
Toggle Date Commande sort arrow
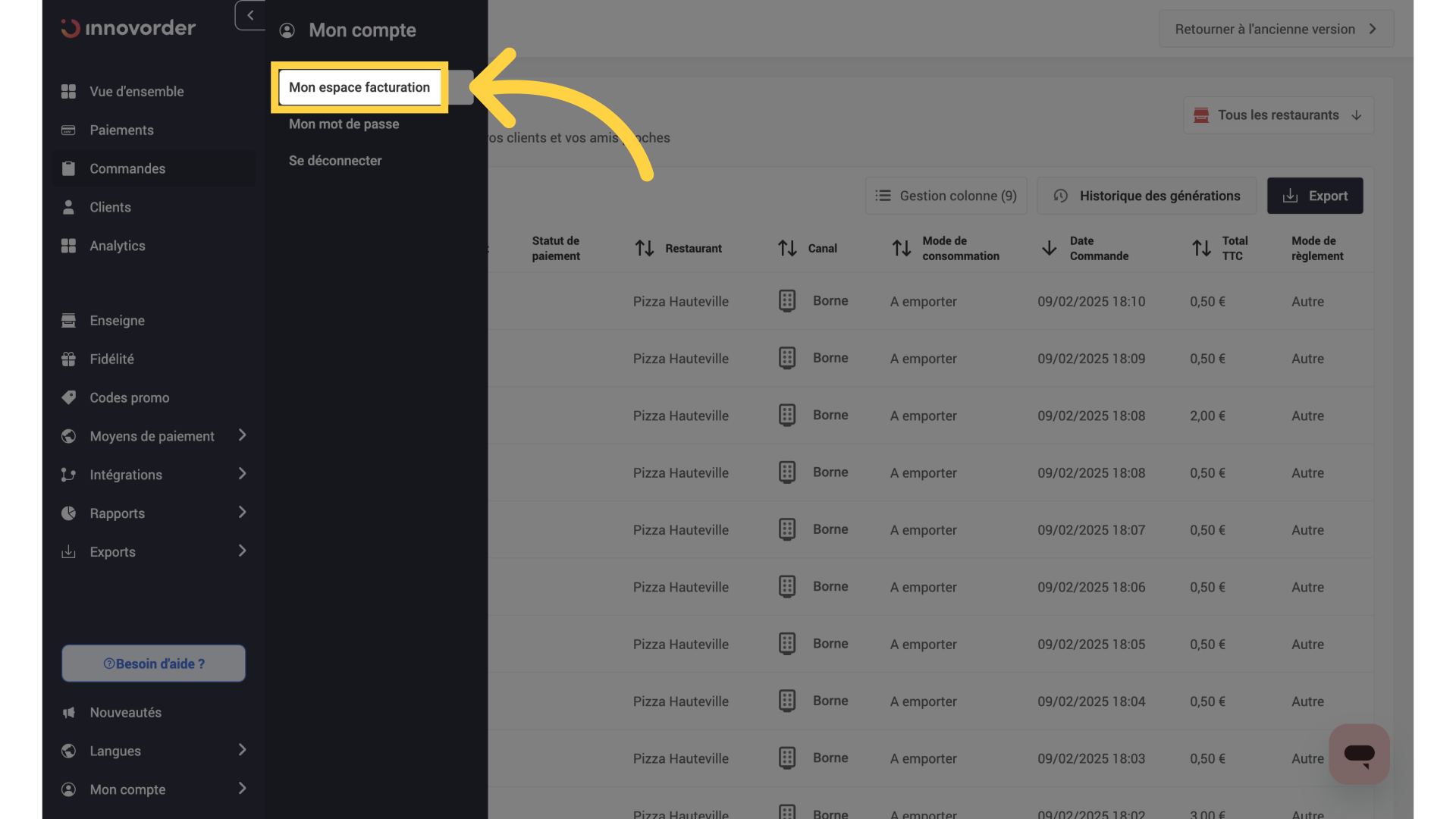click(x=1049, y=248)
